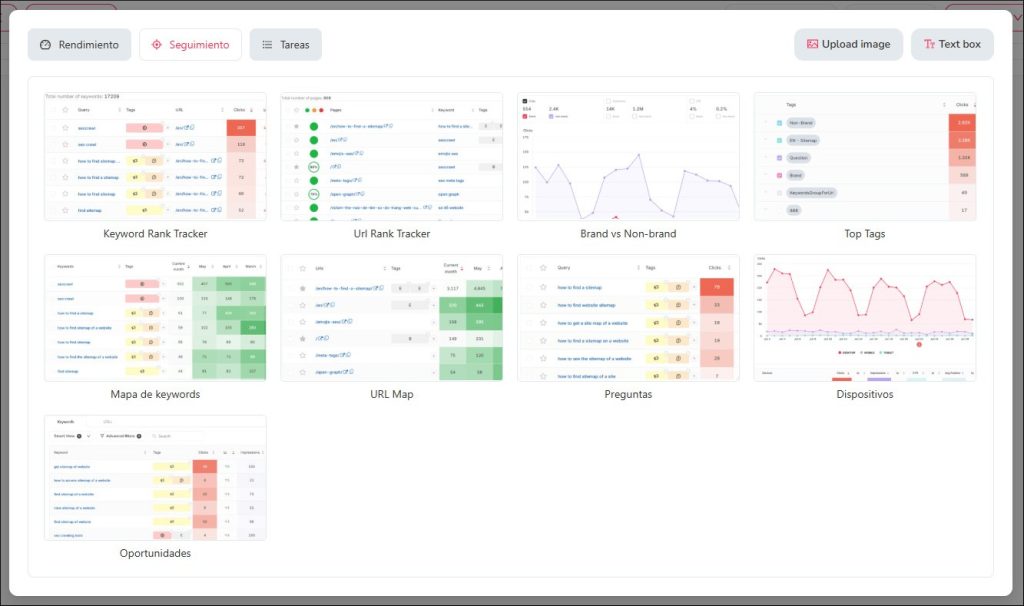Click the search magnifier icon in Oportunidades preview
The height and width of the screenshot is (606, 1024).
(155, 436)
